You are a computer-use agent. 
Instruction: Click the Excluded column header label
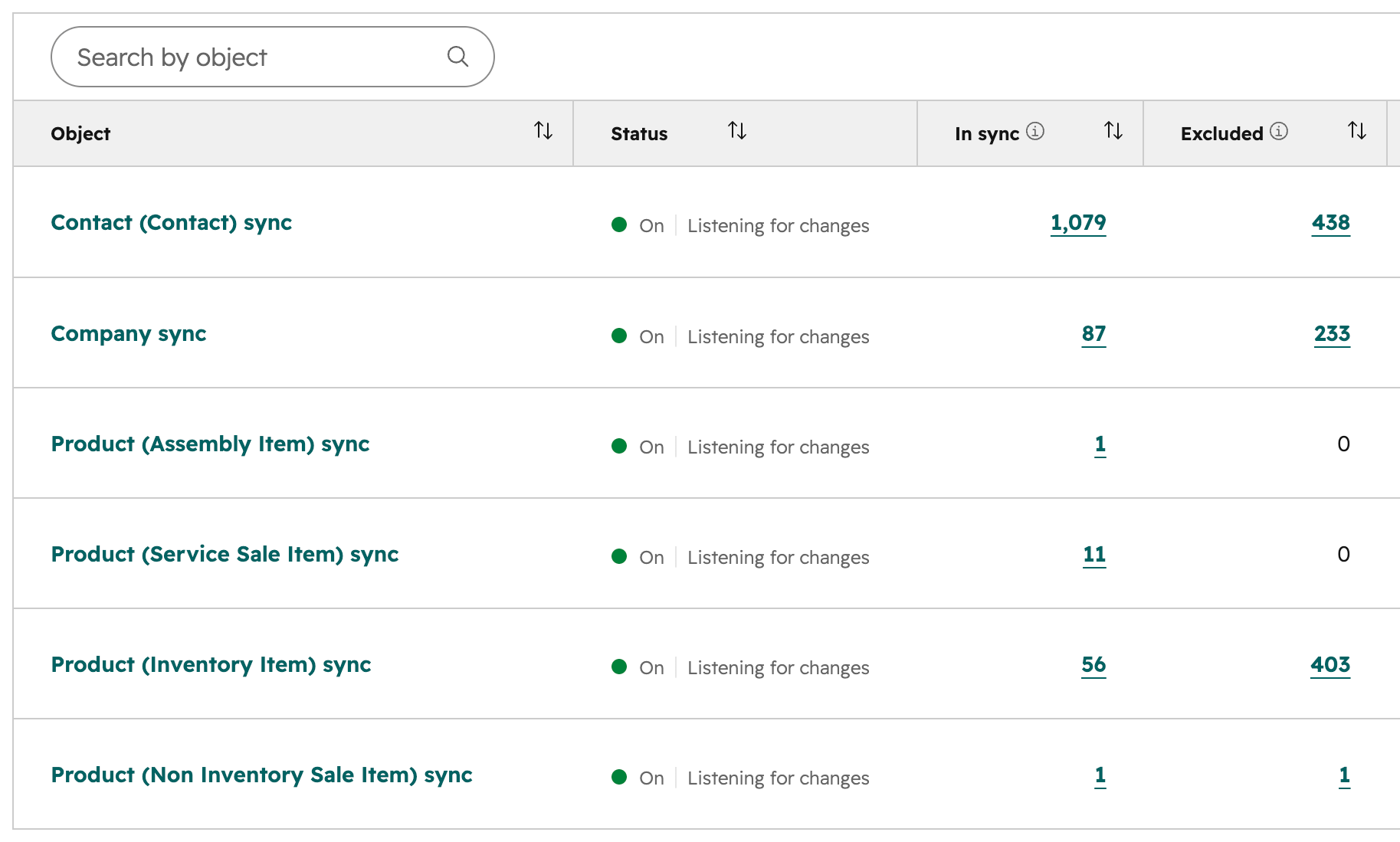(x=1221, y=134)
